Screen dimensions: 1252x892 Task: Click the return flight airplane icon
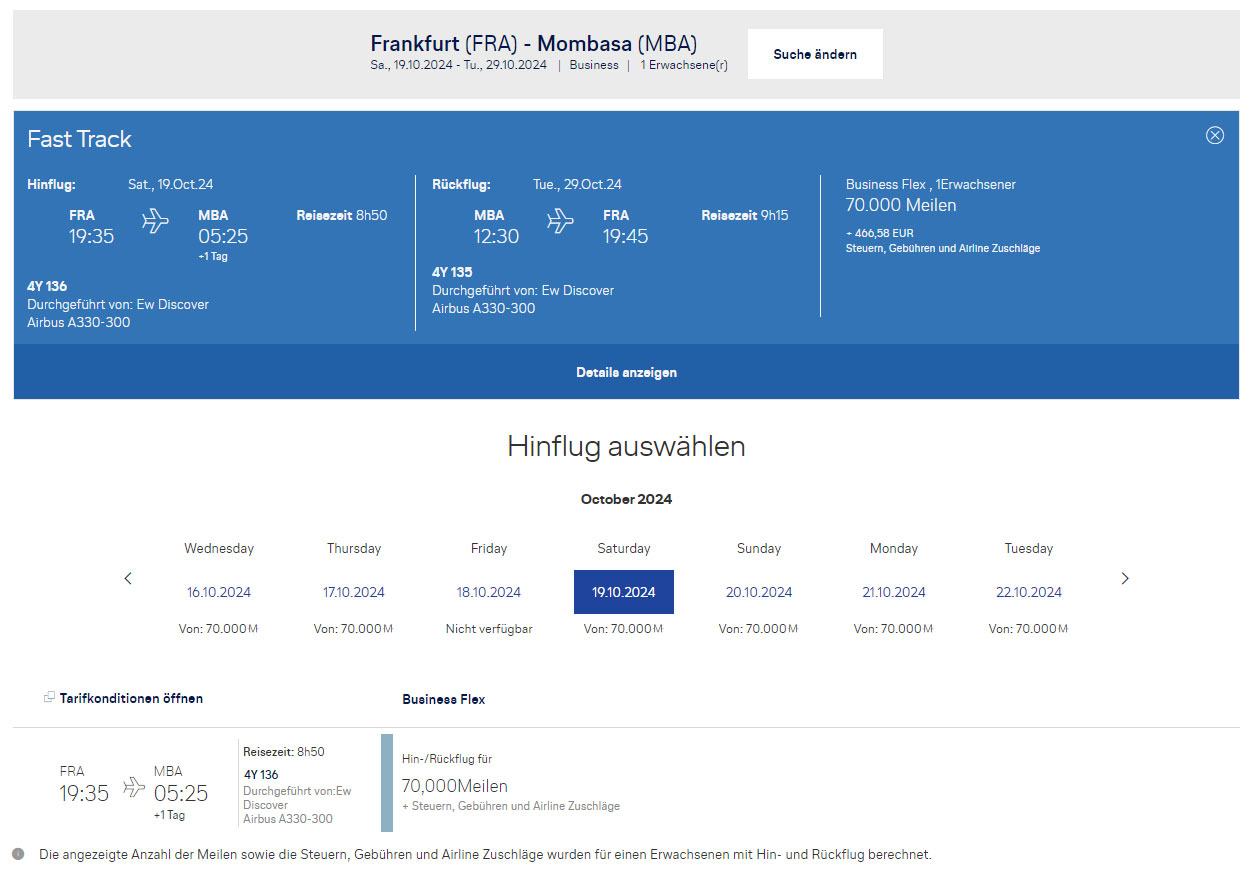tap(560, 221)
